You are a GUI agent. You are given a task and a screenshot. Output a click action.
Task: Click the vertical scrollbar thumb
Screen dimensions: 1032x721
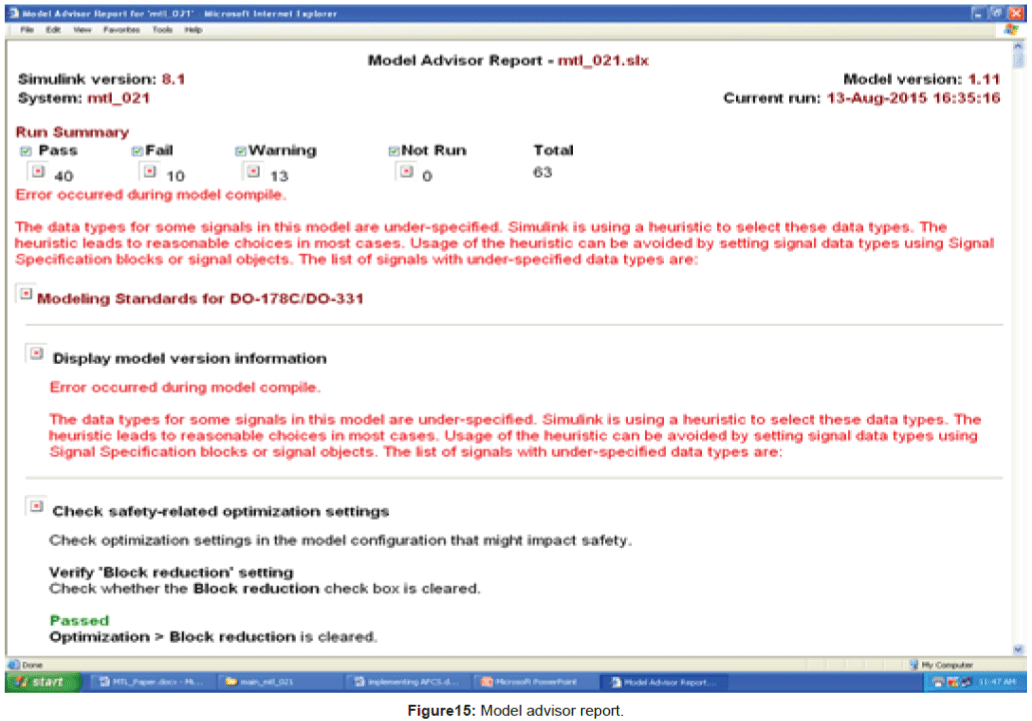pos(1019,60)
